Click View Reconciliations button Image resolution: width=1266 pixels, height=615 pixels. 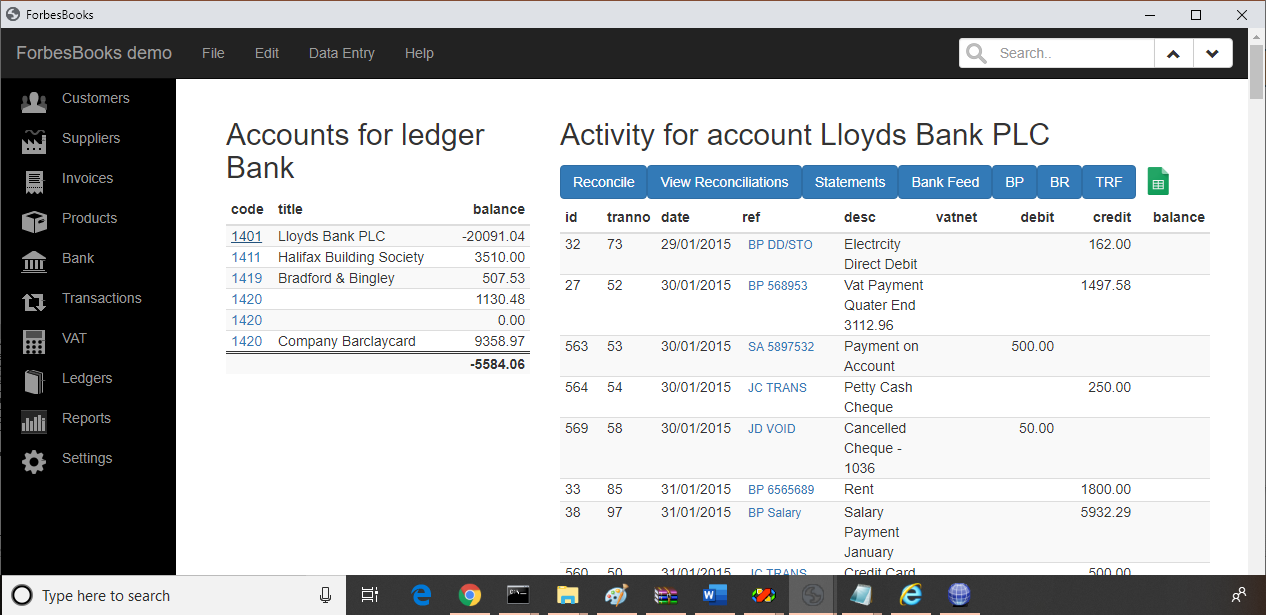(x=725, y=182)
